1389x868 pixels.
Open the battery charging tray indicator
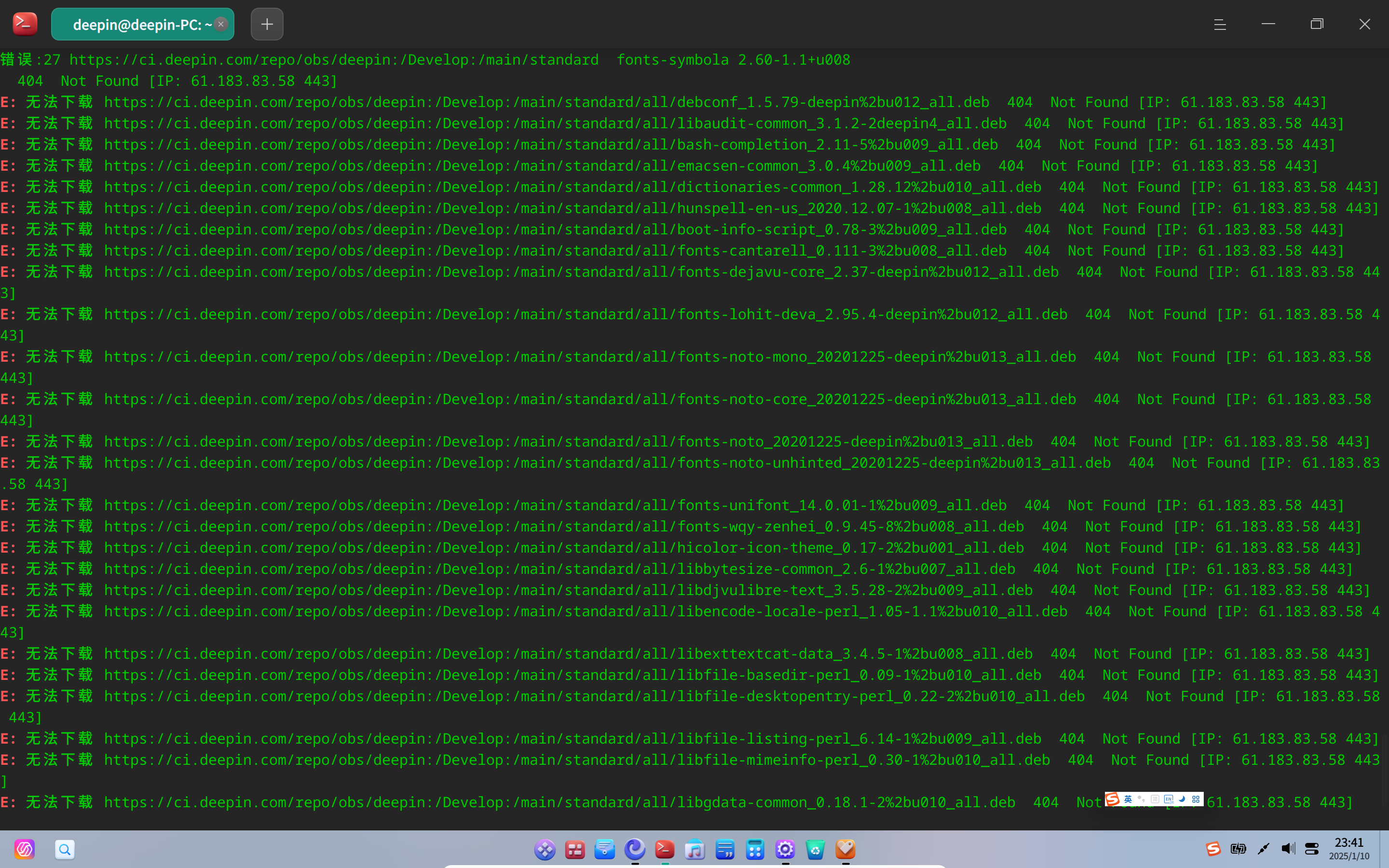1238,849
